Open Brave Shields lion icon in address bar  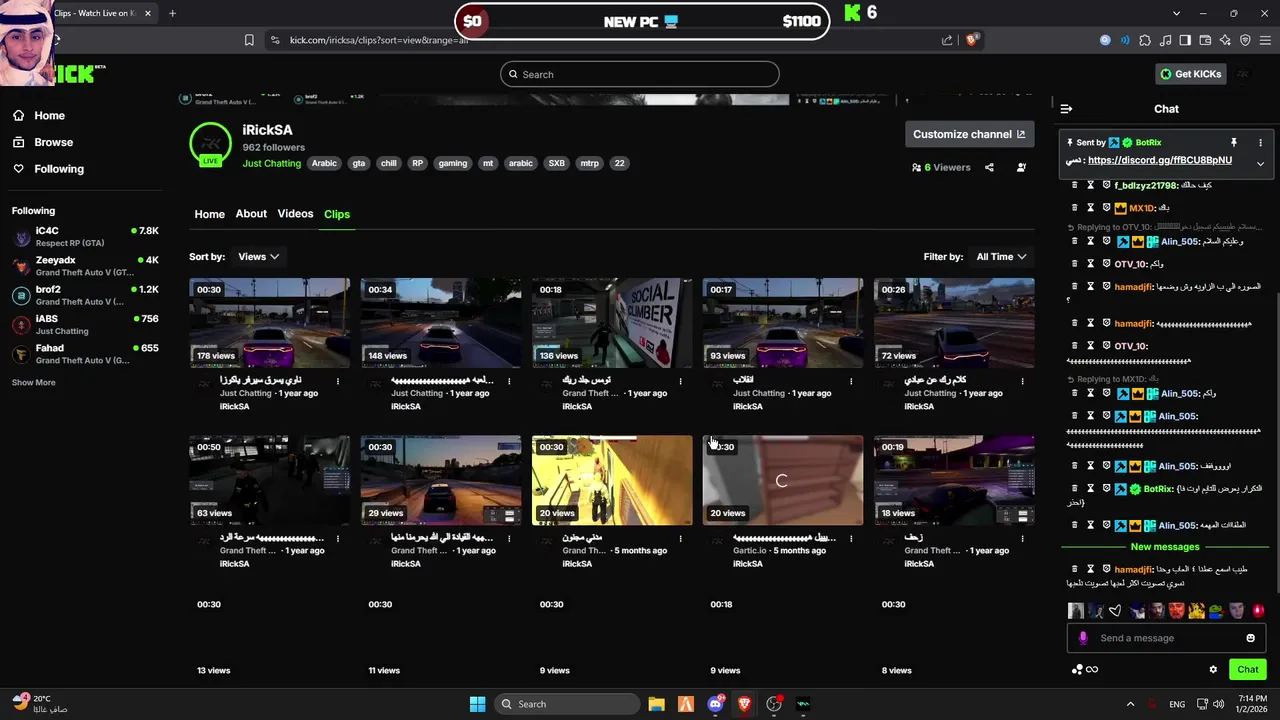(971, 40)
